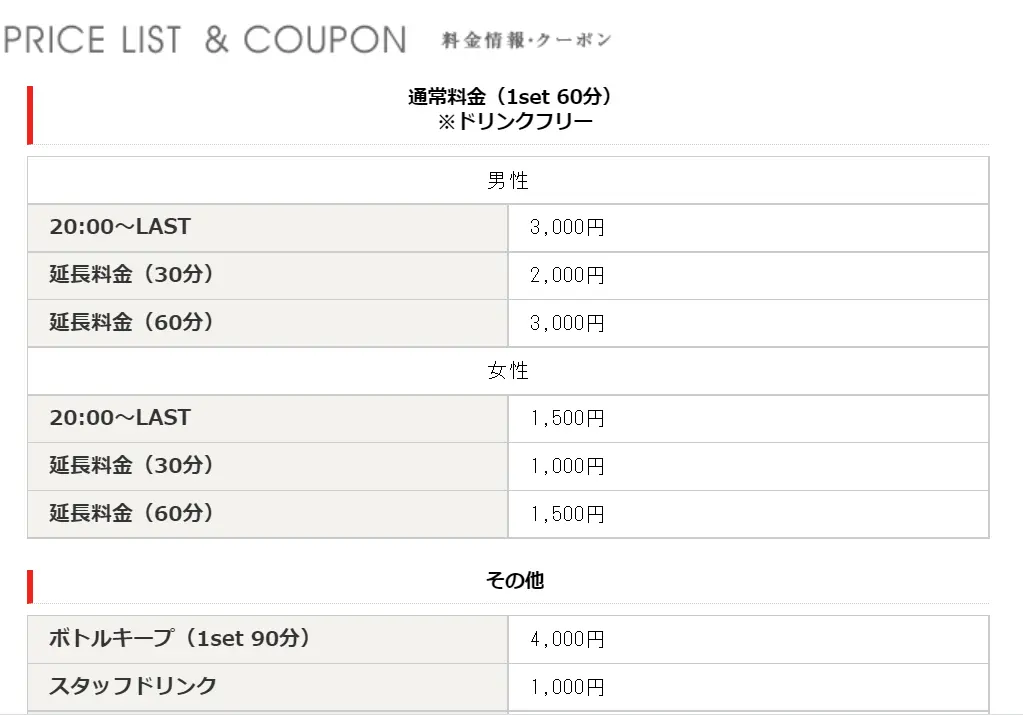Screen dimensions: 1023x715
Task: Click the men's 2,000円 extension price
Action: [567, 275]
